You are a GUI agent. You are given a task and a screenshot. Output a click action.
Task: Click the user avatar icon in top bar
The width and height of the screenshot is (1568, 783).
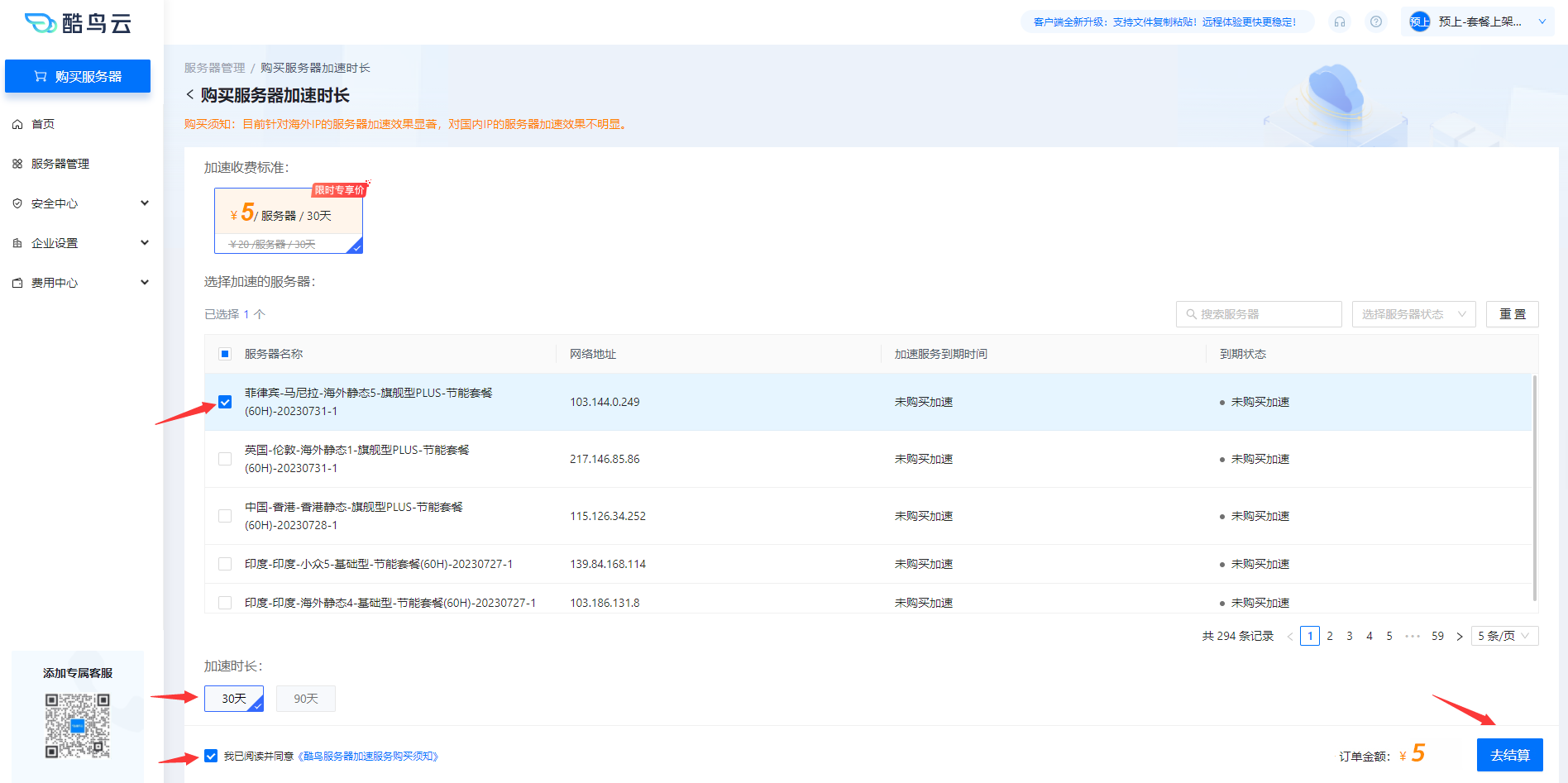point(1419,21)
